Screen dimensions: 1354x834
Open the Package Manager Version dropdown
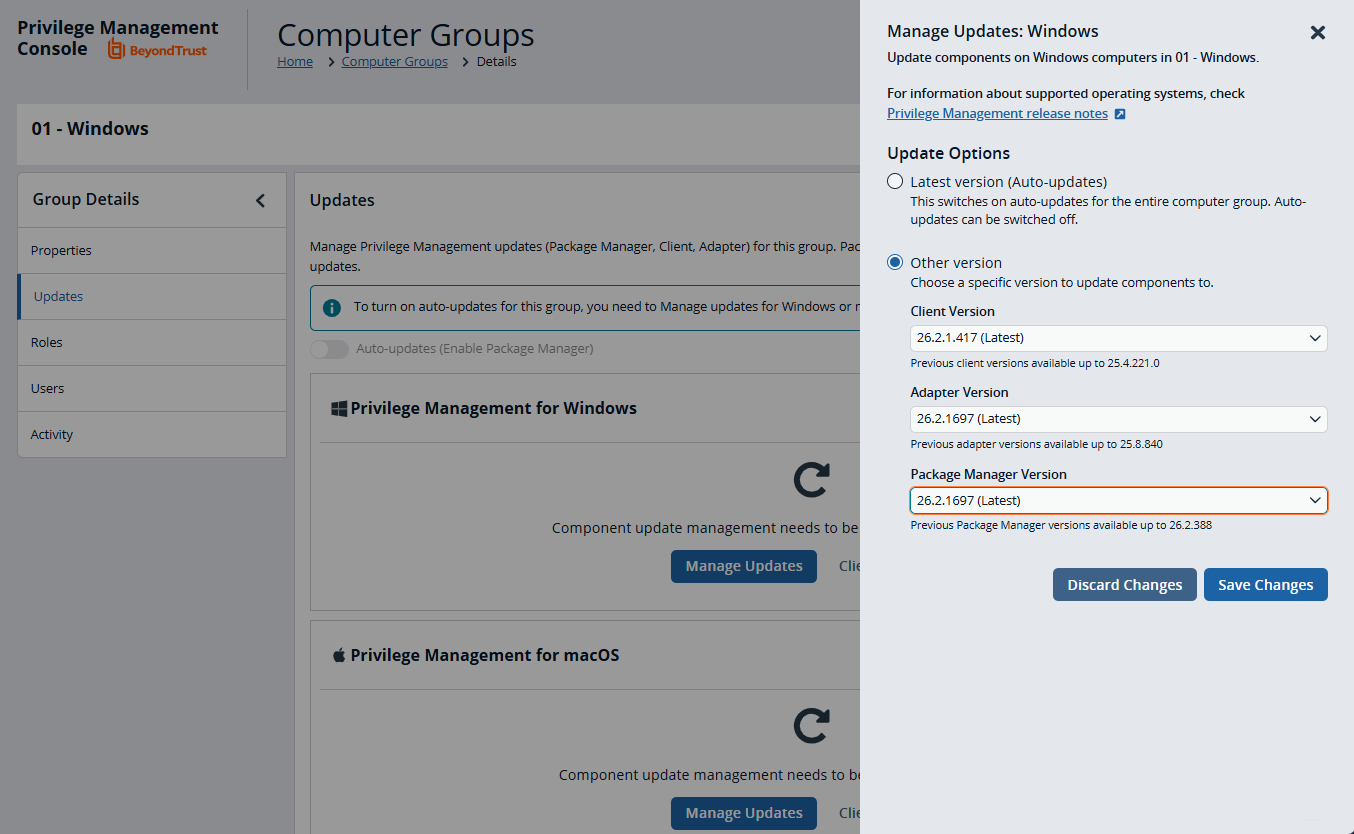[x=1119, y=500]
